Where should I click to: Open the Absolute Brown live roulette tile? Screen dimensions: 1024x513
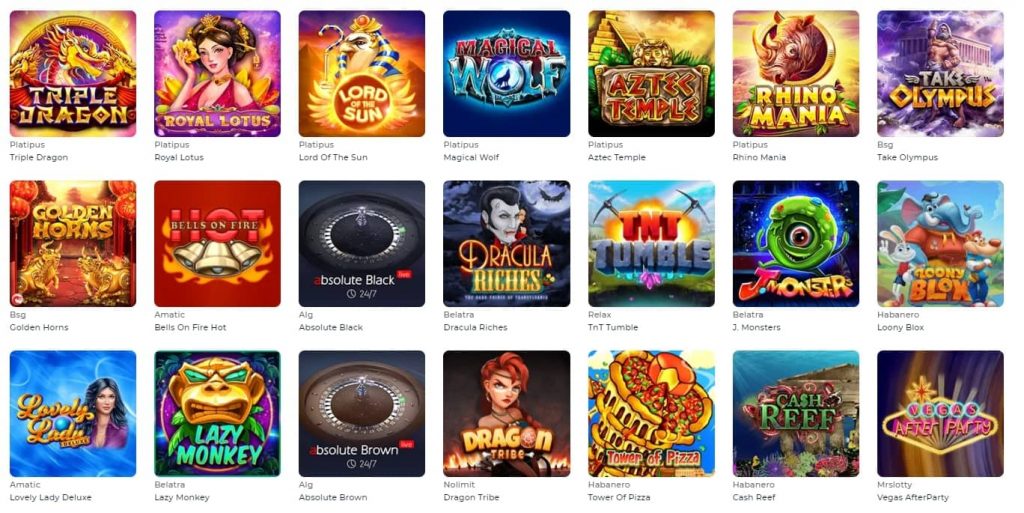tap(362, 414)
